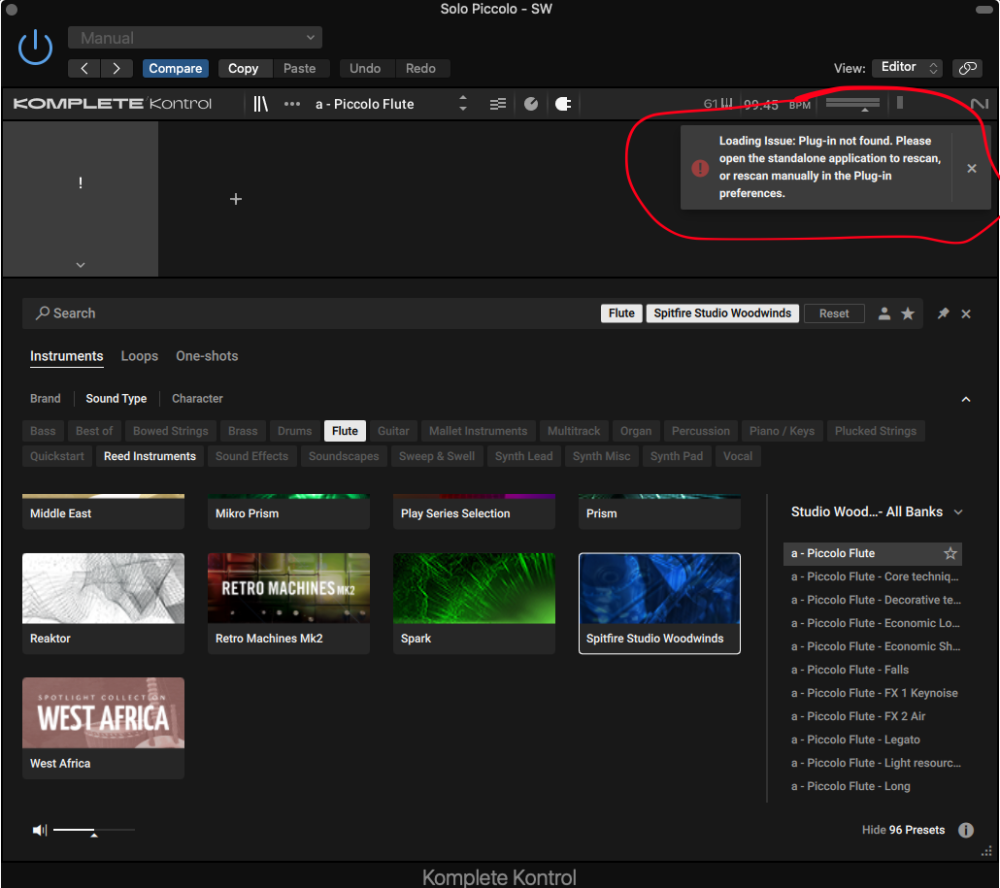Viewport: 1000px width, 888px height.
Task: Select the West Africa product tile
Action: click(x=103, y=728)
